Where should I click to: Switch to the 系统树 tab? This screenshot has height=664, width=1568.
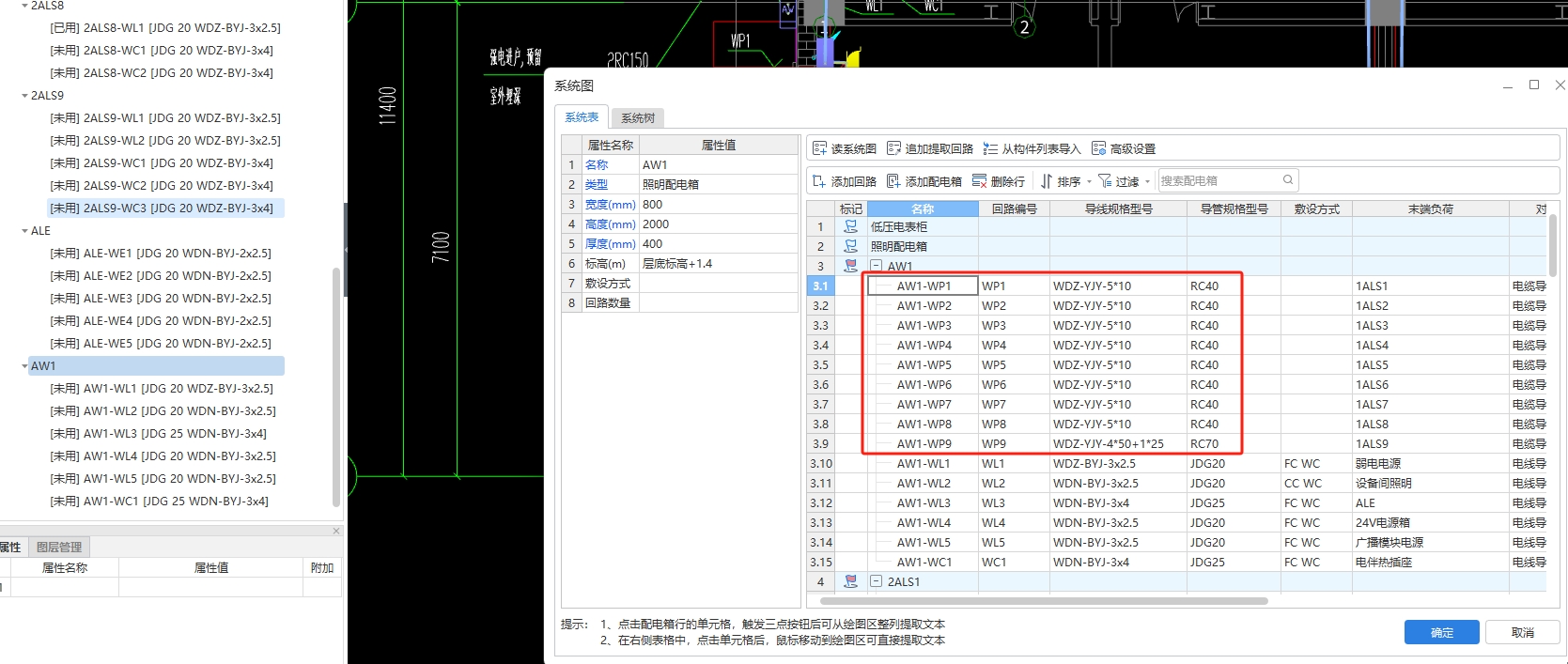[x=638, y=117]
